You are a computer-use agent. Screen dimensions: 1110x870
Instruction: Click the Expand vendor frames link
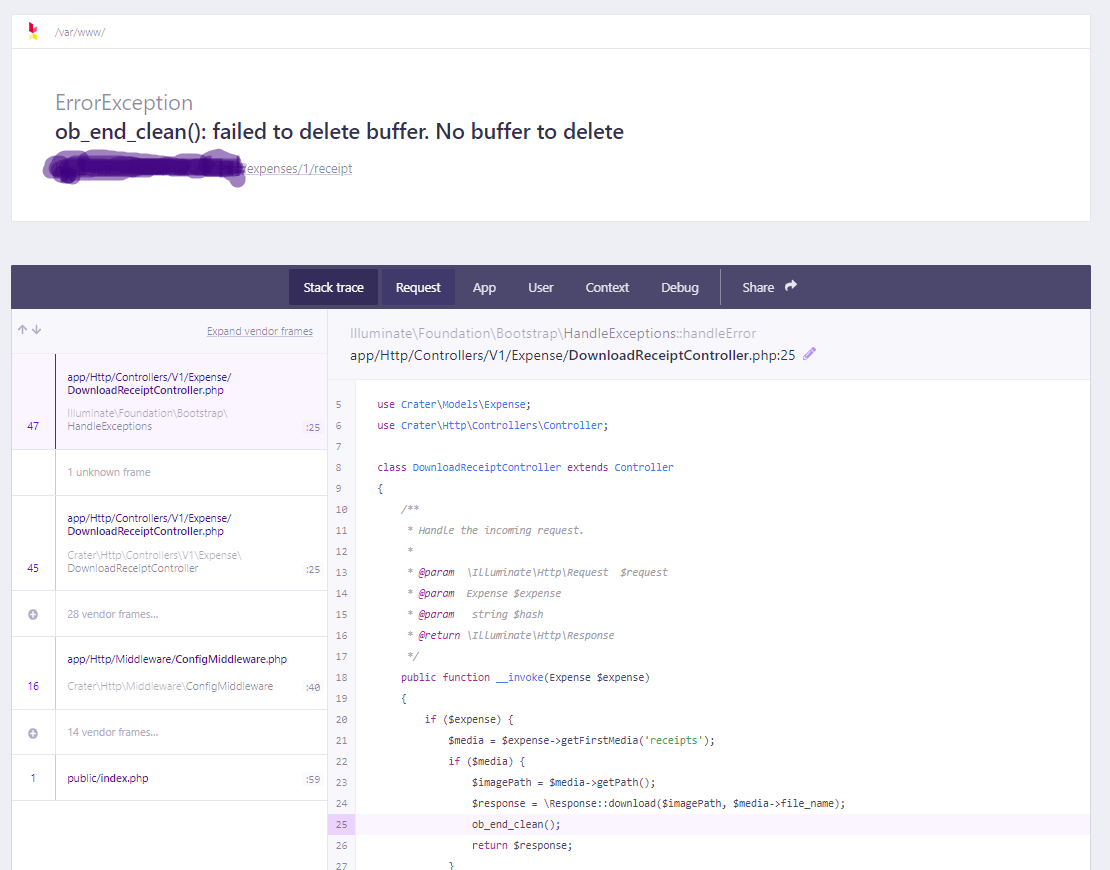[x=260, y=331]
